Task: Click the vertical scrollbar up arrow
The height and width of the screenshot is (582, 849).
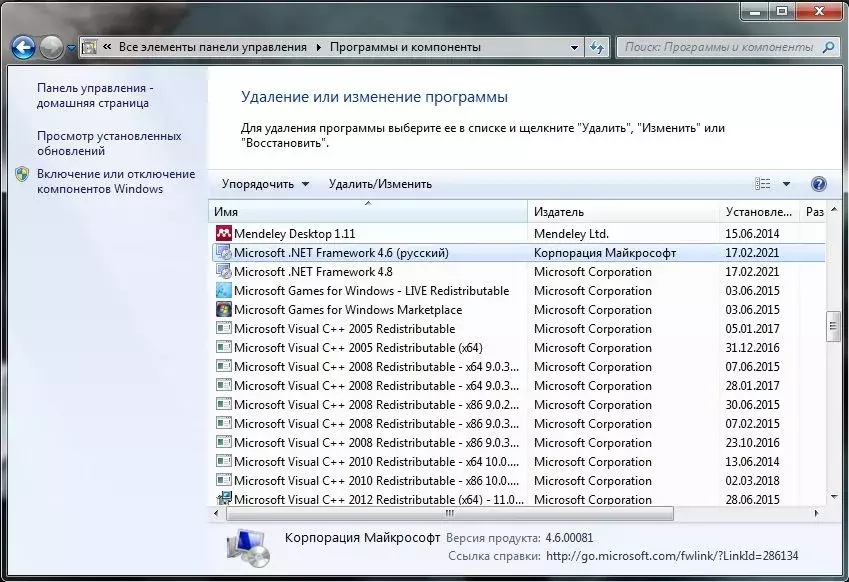Action: coord(833,209)
